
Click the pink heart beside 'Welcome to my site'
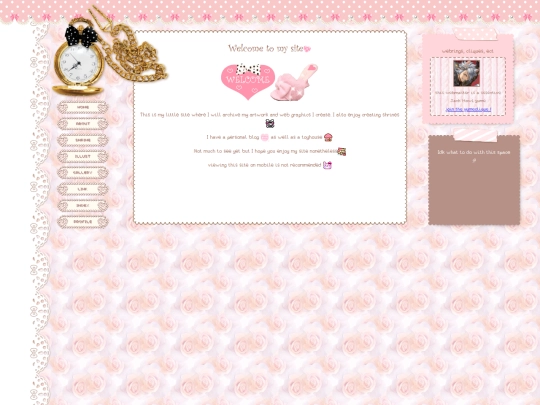(x=307, y=49)
